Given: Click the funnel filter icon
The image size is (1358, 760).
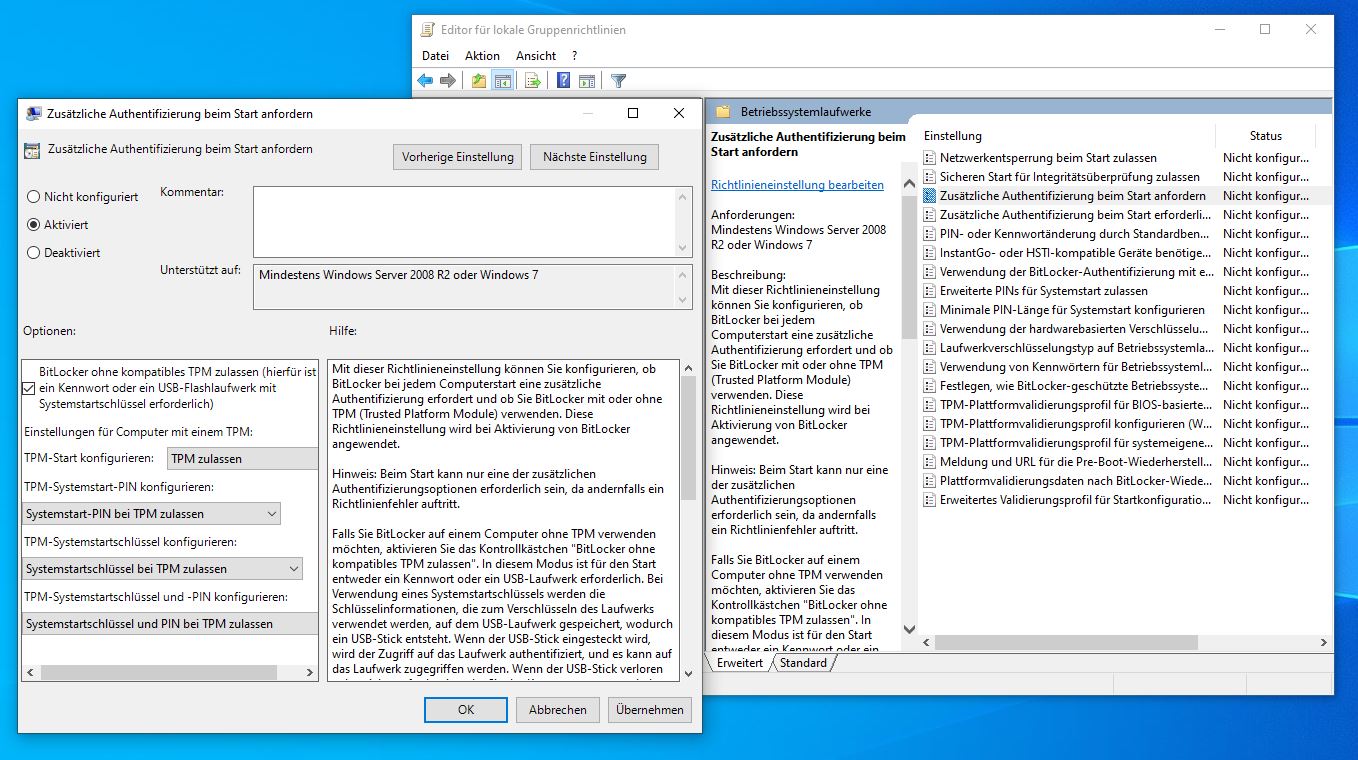Looking at the screenshot, I should coord(618,81).
